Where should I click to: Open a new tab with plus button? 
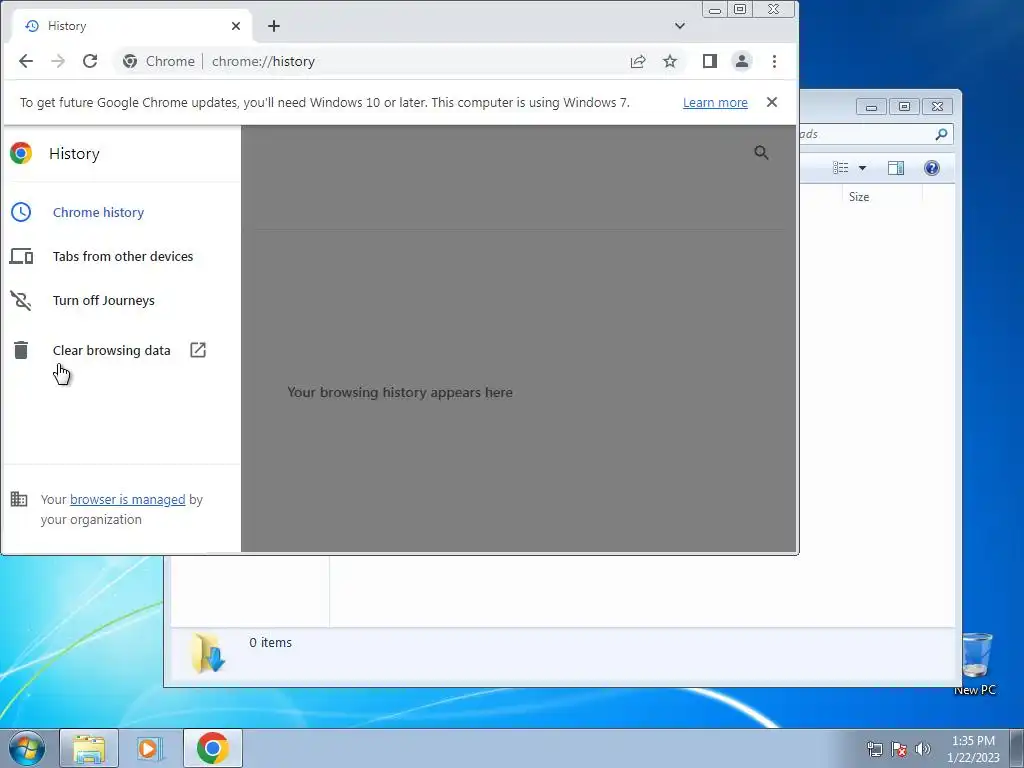(x=274, y=26)
